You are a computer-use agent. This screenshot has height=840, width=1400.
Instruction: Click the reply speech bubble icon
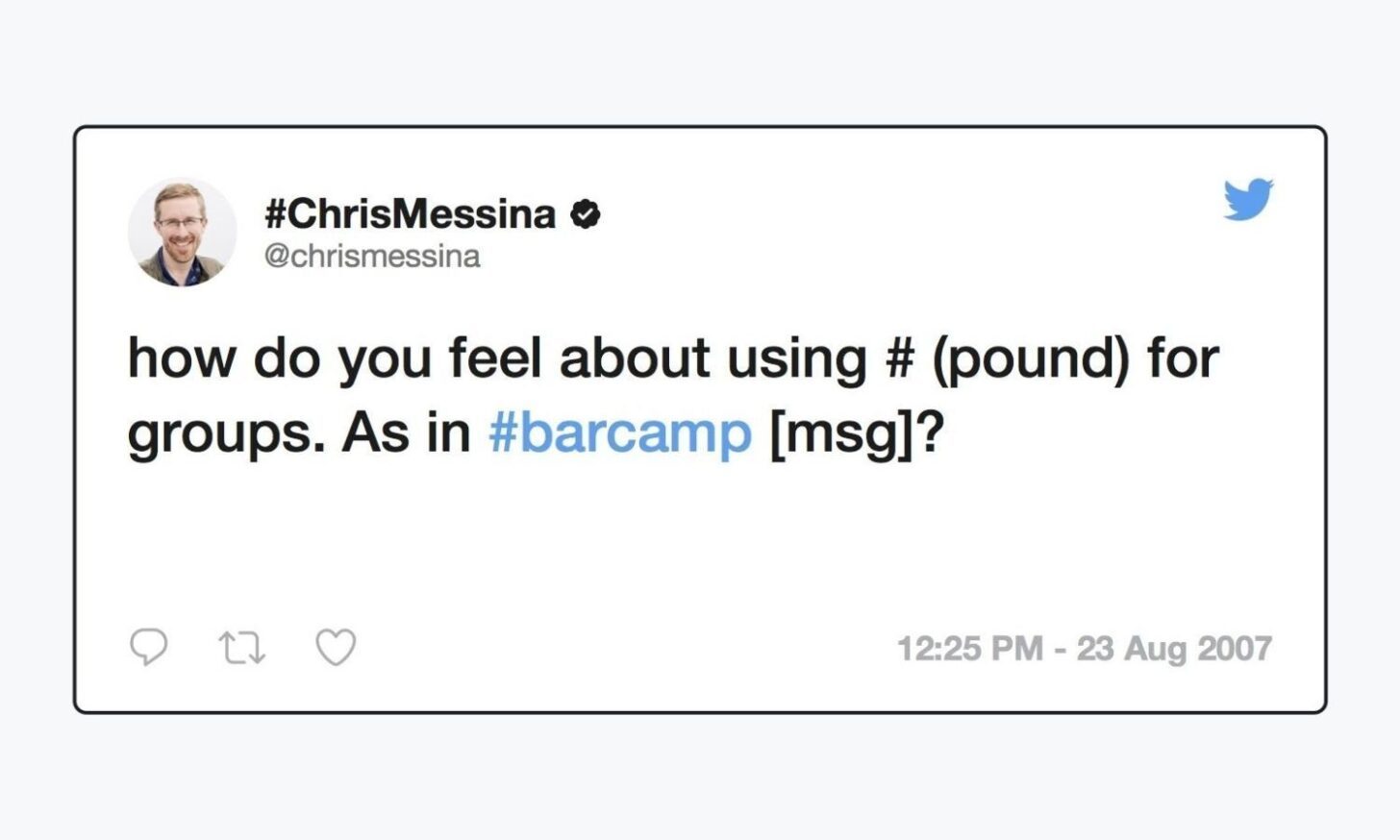(148, 647)
